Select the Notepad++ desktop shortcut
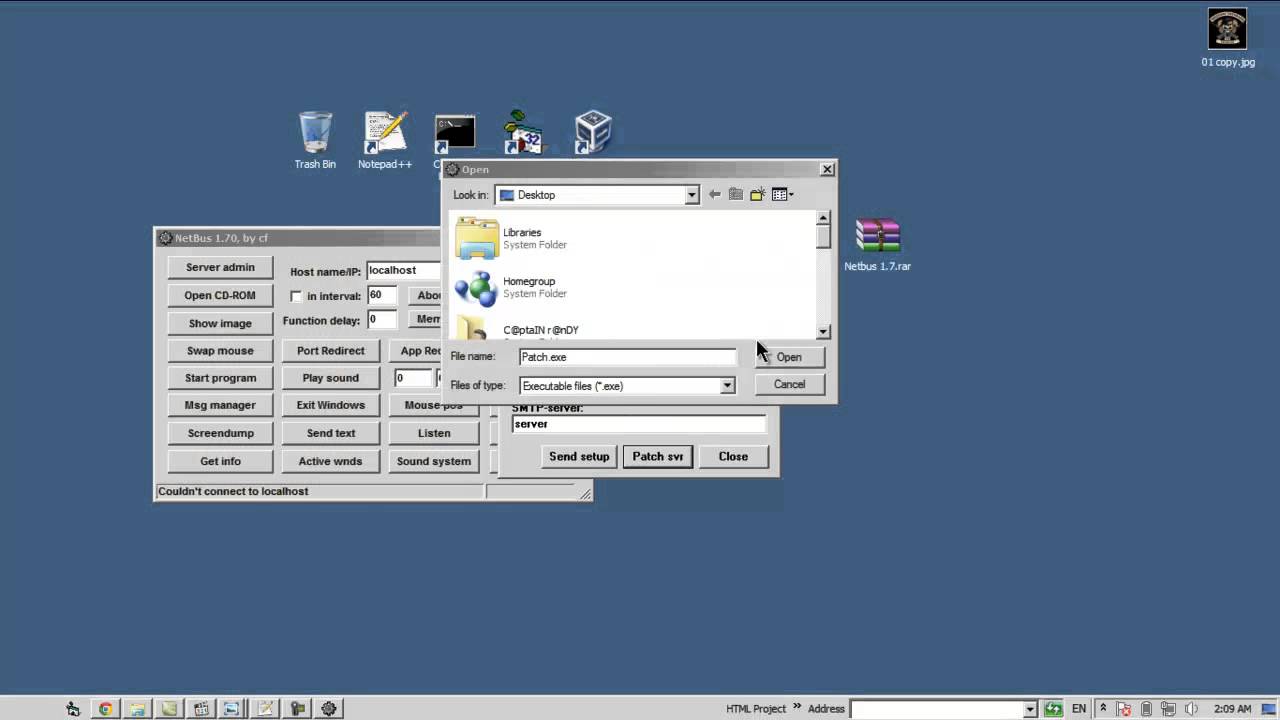The width and height of the screenshot is (1280, 720). 385,140
